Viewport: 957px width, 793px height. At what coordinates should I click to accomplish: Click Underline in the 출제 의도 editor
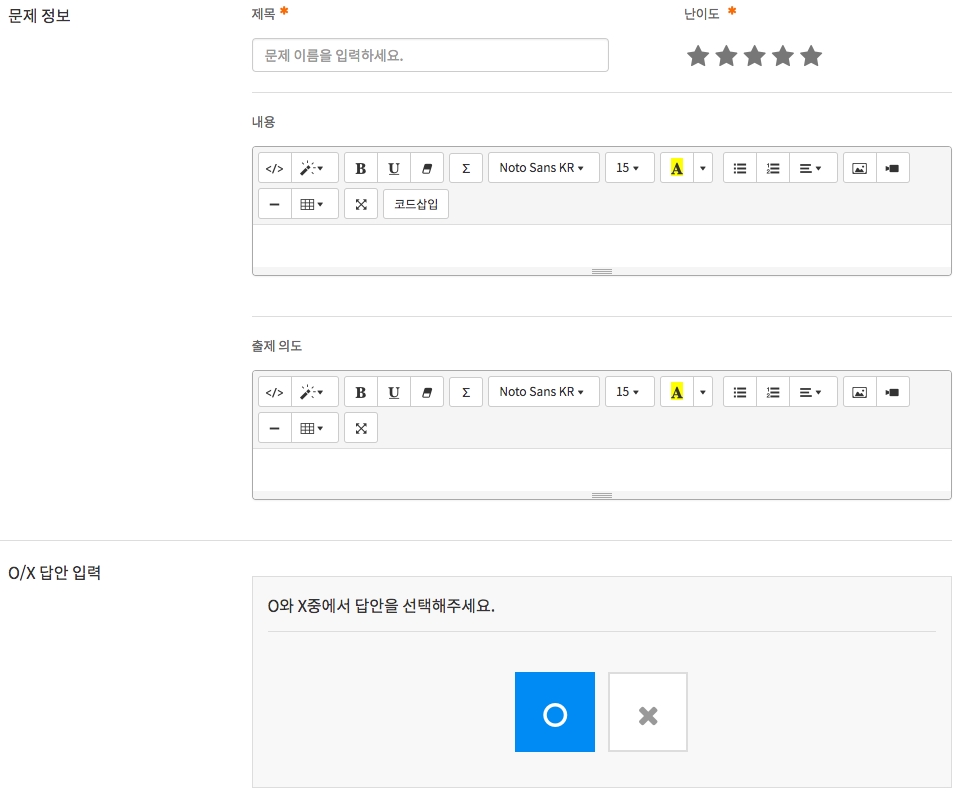click(x=394, y=392)
